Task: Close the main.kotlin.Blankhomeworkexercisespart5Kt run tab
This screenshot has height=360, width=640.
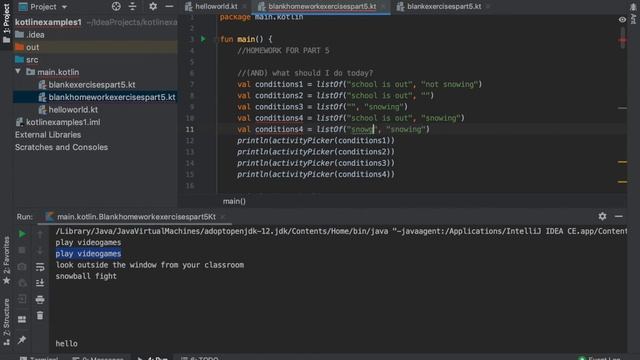Action: pyautogui.click(x=222, y=217)
